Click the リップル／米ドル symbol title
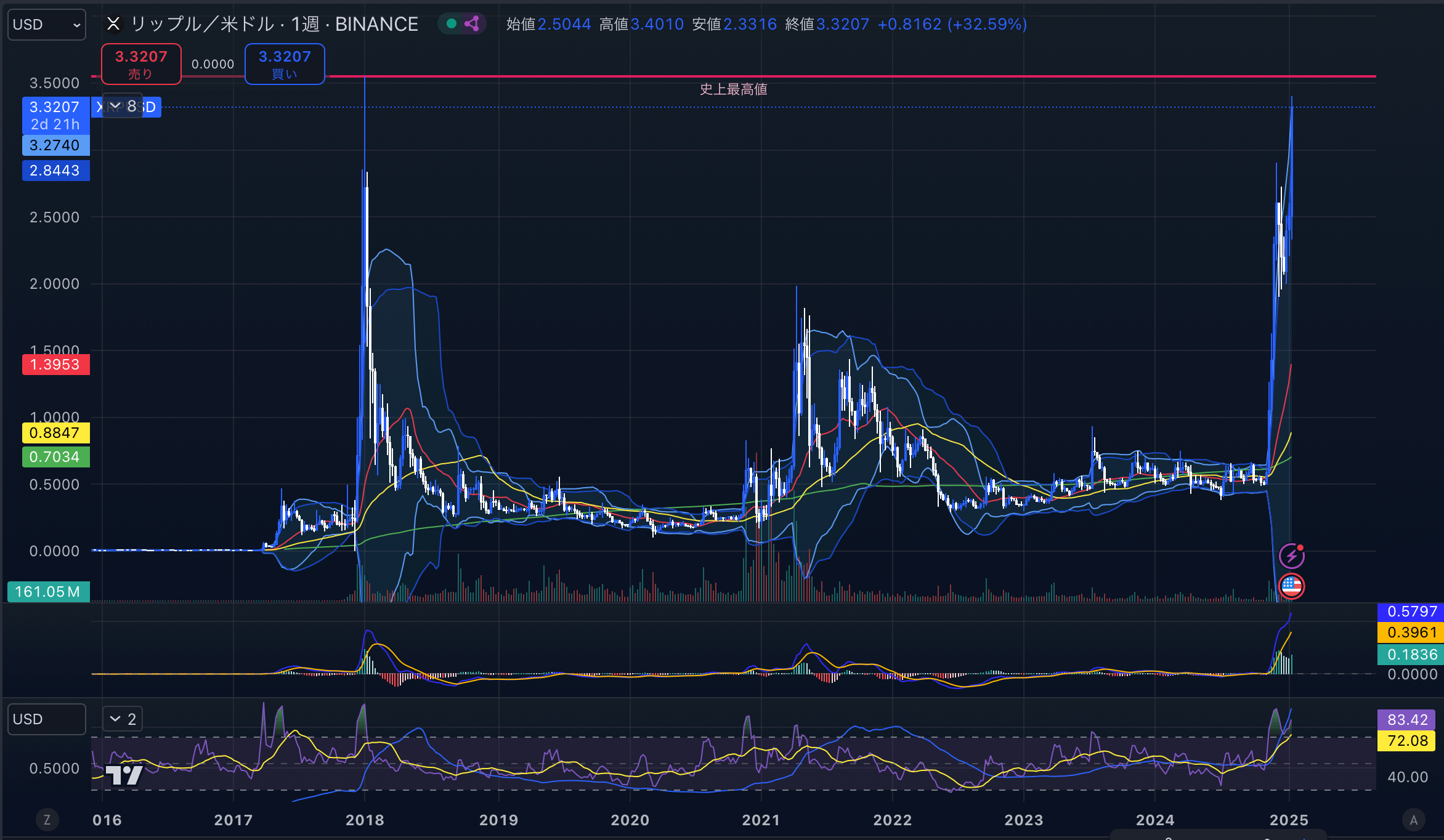Image resolution: width=1444 pixels, height=840 pixels. (x=203, y=24)
